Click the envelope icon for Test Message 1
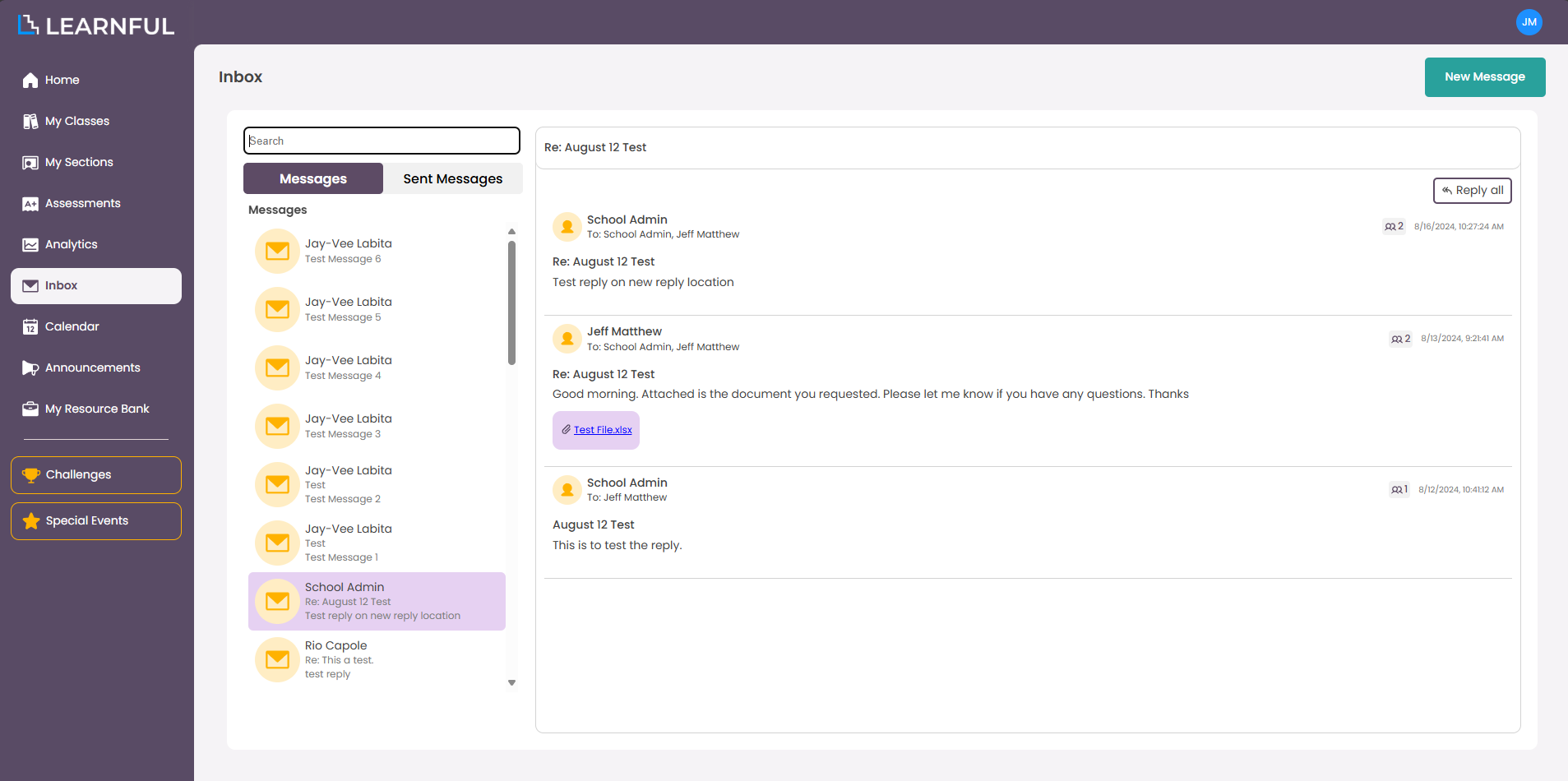The height and width of the screenshot is (781, 1568). (x=277, y=543)
